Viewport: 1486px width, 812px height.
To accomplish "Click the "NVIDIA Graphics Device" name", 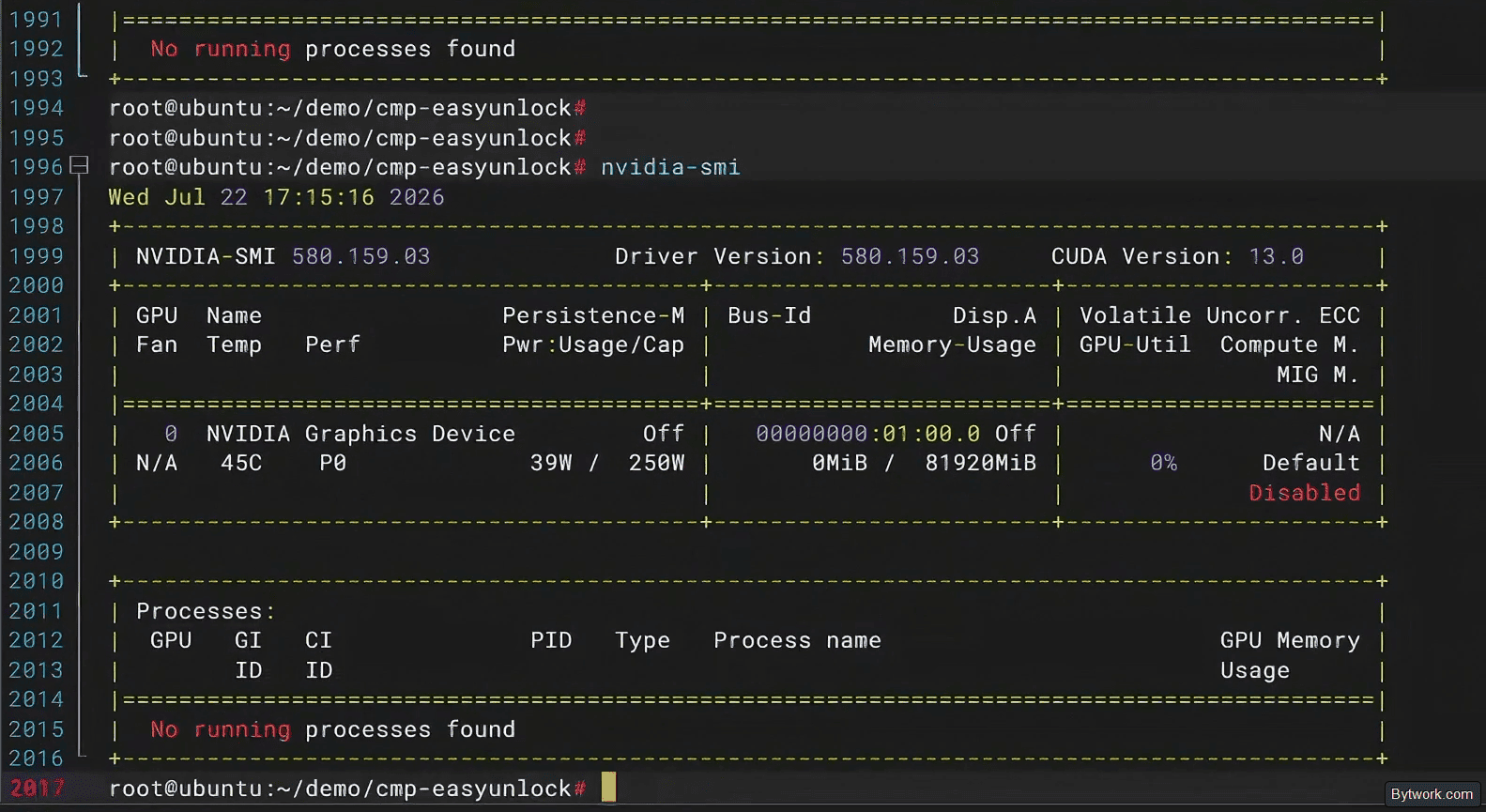I will point(360,434).
